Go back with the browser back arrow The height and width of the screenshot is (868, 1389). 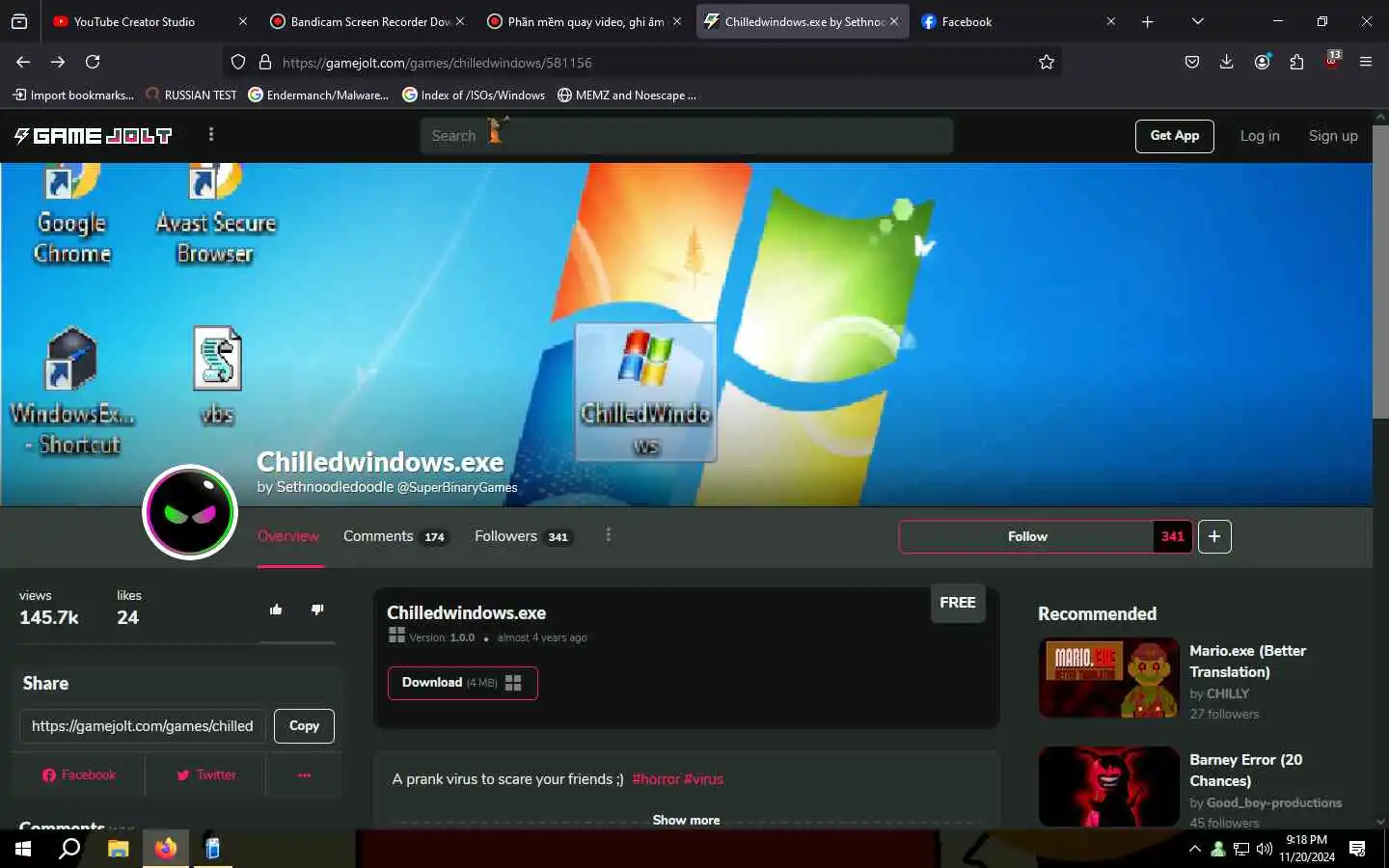coord(23,62)
